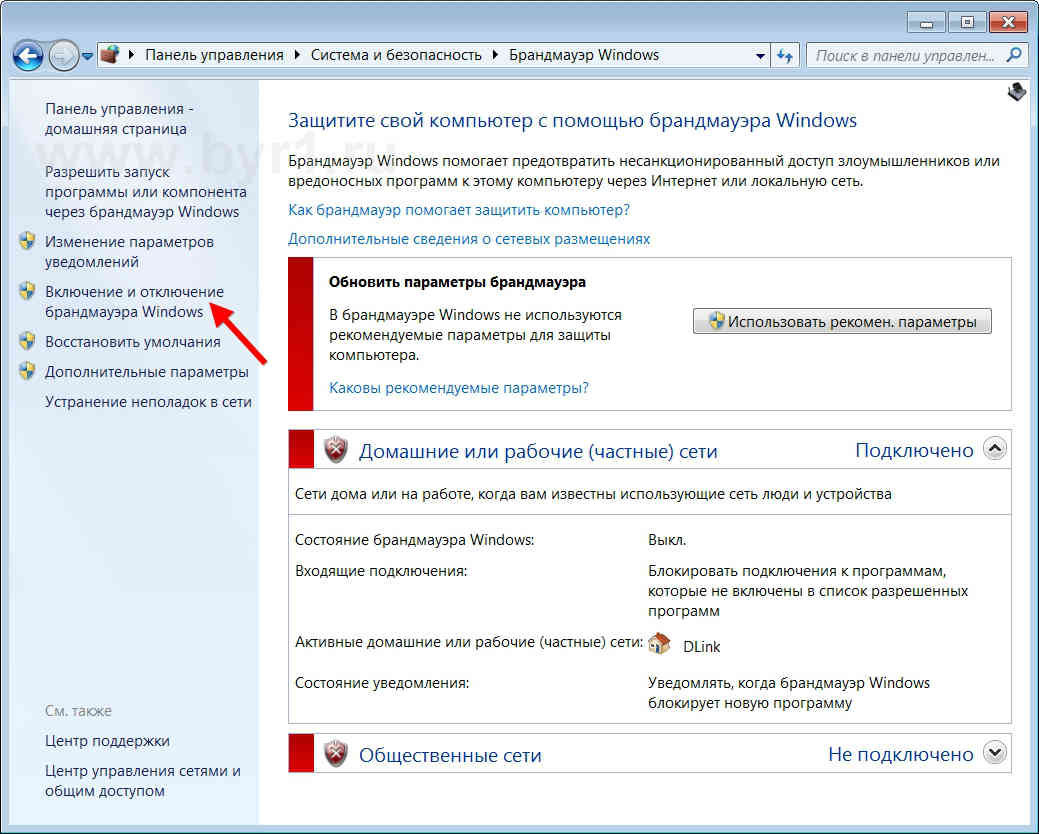The height and width of the screenshot is (834, 1039).
Task: Click Использовать рекомен. параметры button
Action: click(x=842, y=321)
